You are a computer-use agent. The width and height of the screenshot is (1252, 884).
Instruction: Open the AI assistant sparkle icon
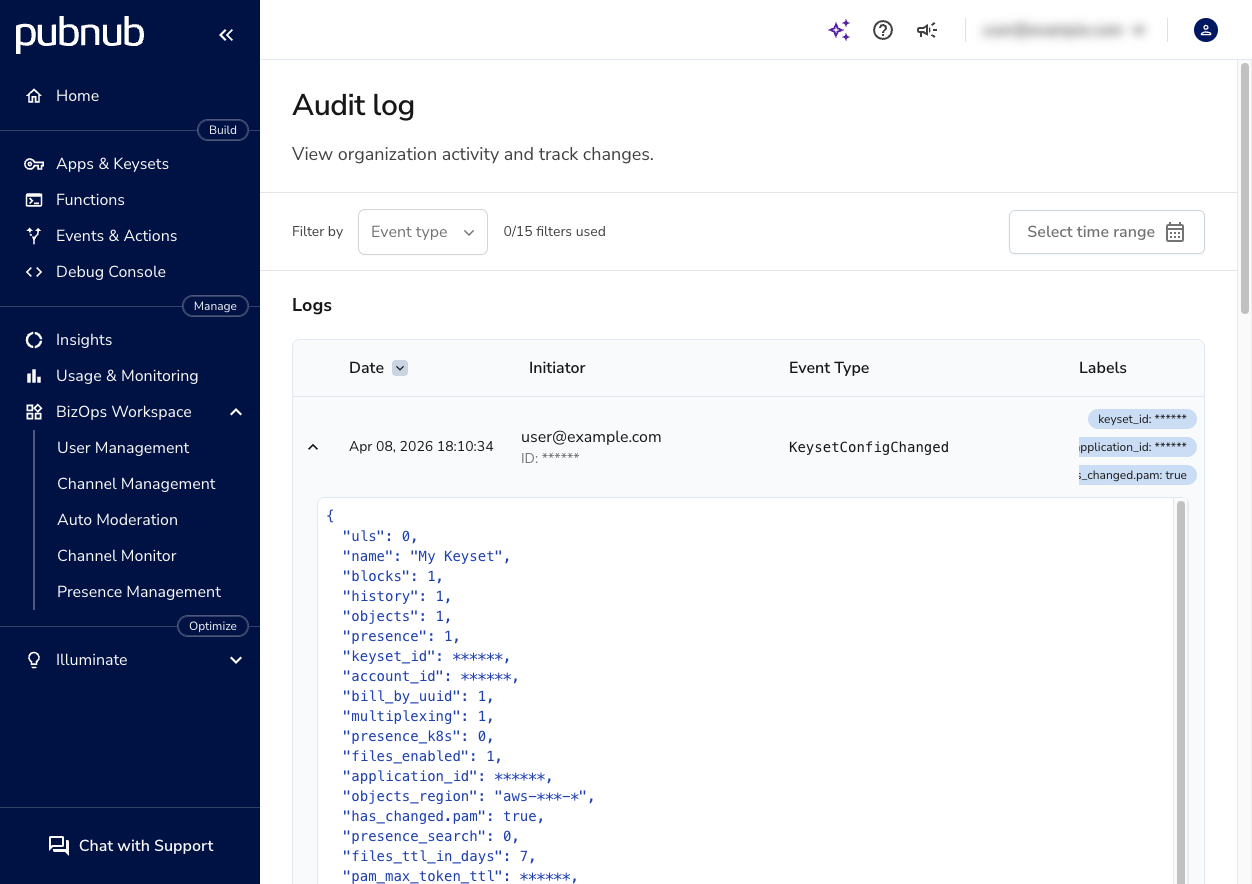tap(839, 30)
